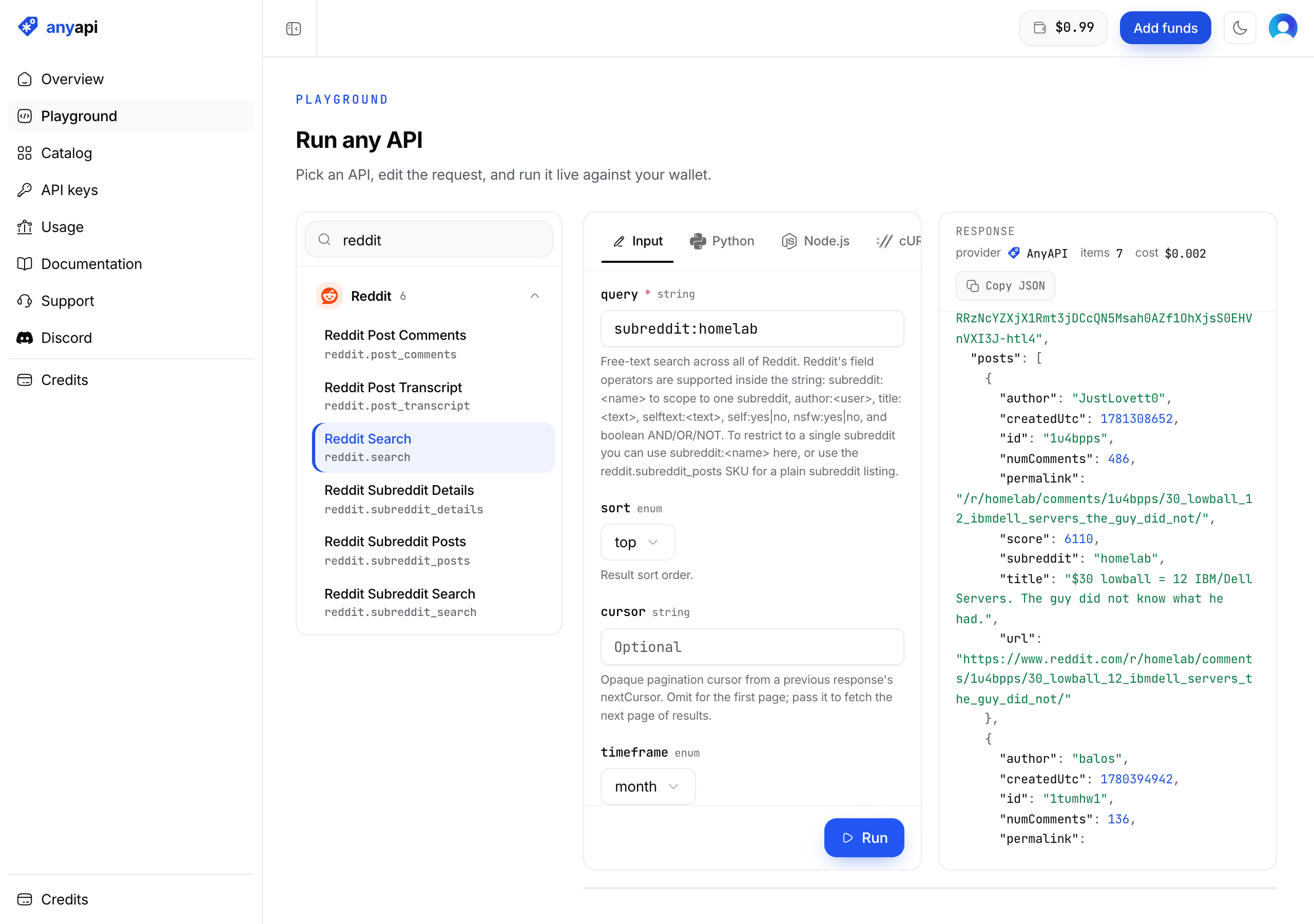Edit the query field subreddit:homelab
The width and height of the screenshot is (1314, 924).
point(752,329)
